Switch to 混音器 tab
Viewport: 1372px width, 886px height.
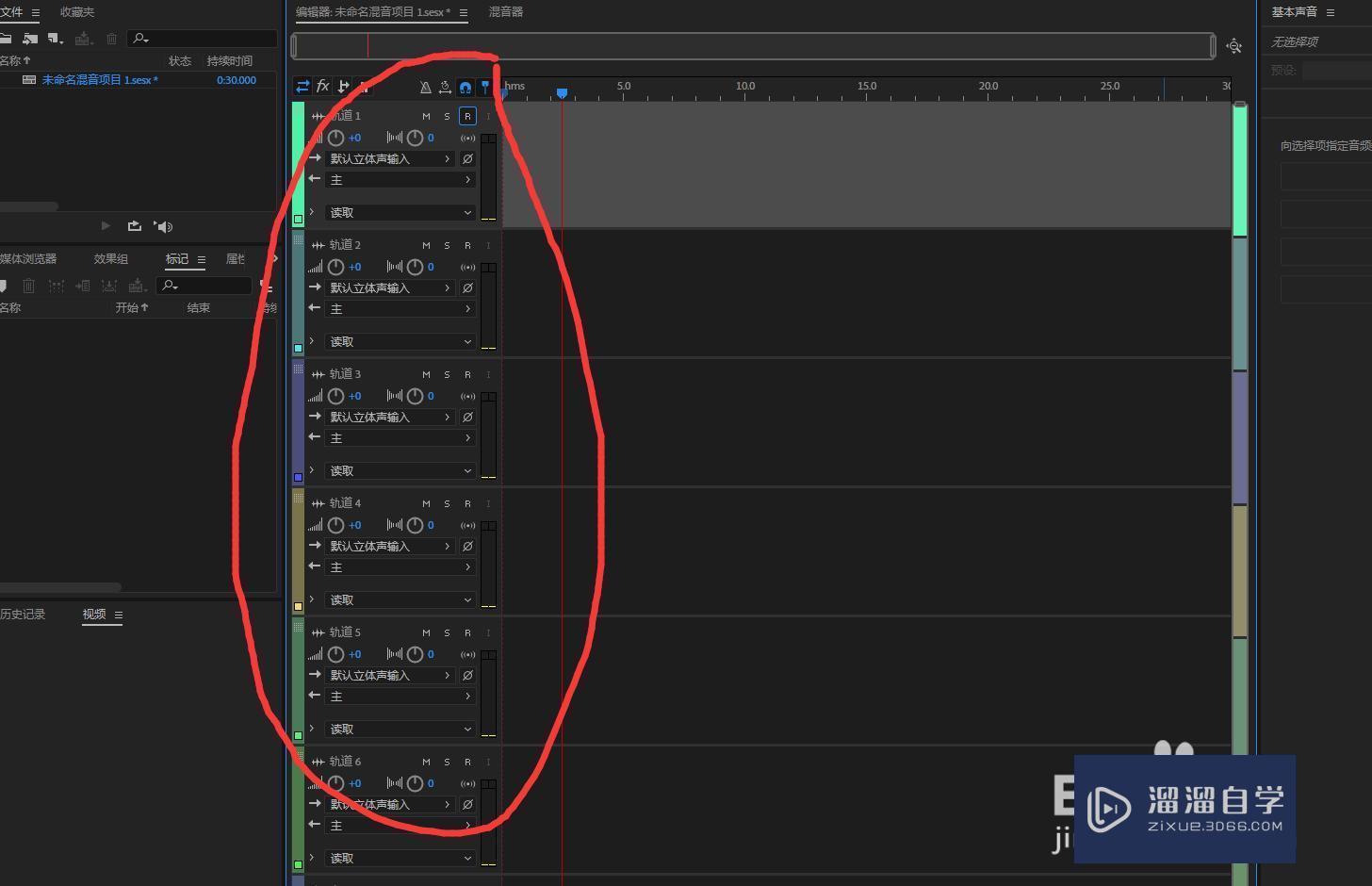pos(506,12)
